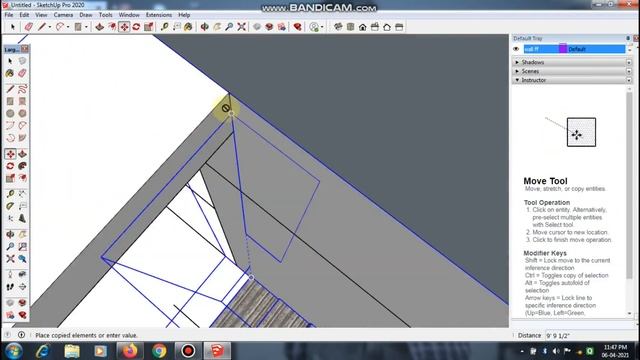640x360 pixels.
Task: Select the Rotate tool in top toolbar
Action: coord(136,27)
